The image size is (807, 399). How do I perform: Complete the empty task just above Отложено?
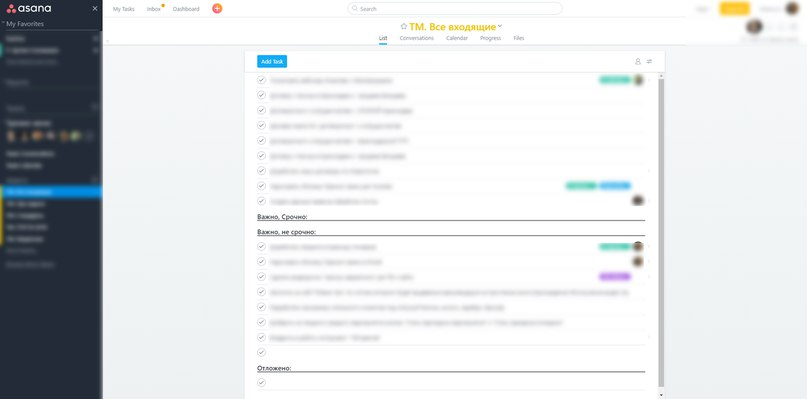(261, 352)
